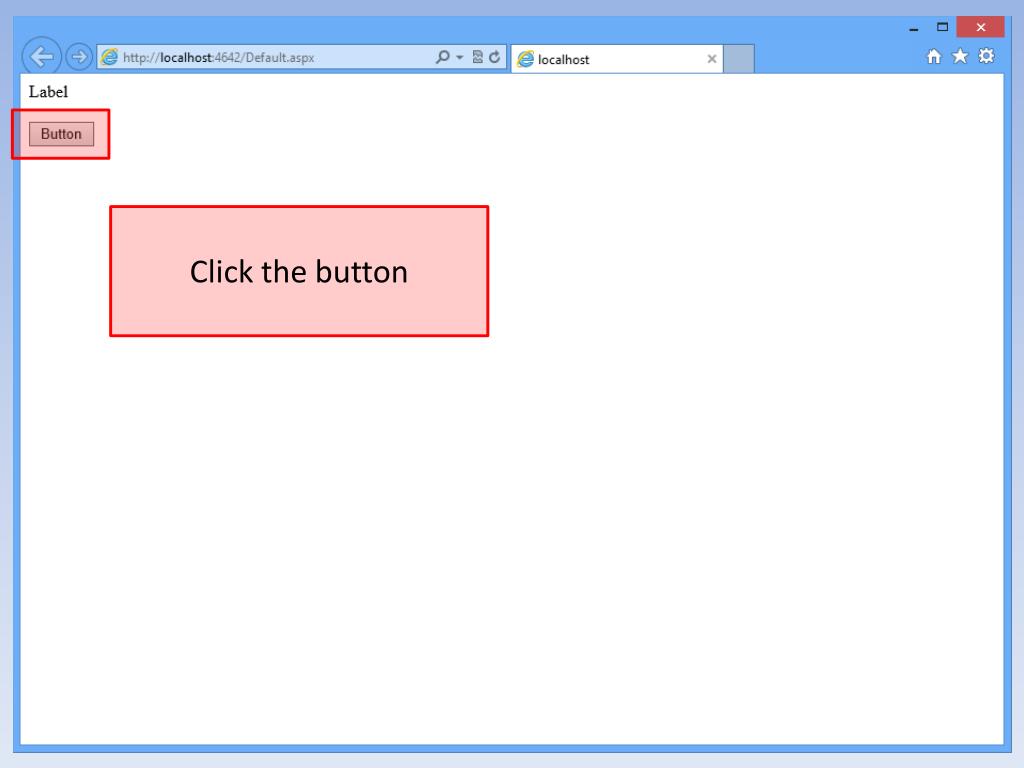Refresh the page with the reload icon

pyautogui.click(x=495, y=57)
